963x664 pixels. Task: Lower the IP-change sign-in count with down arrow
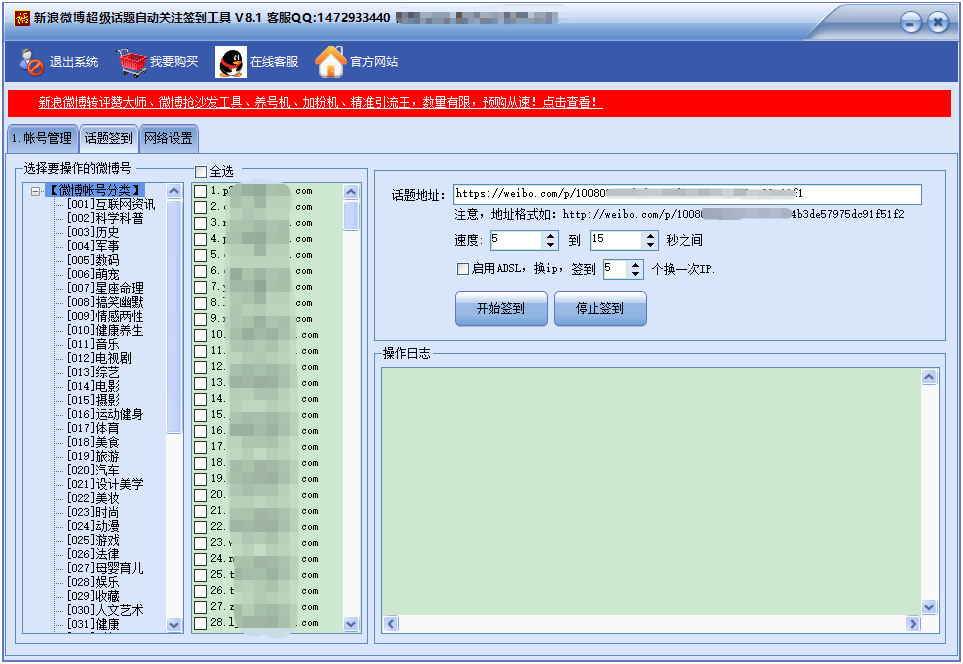coord(636,273)
